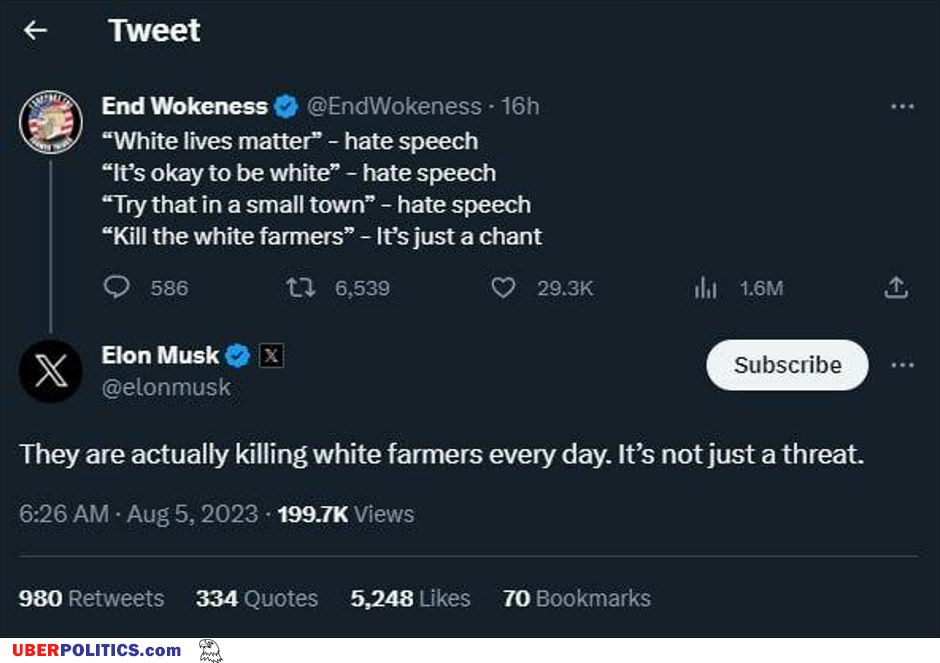Open the @EndWokeness handle link
The height and width of the screenshot is (663, 940).
point(394,107)
